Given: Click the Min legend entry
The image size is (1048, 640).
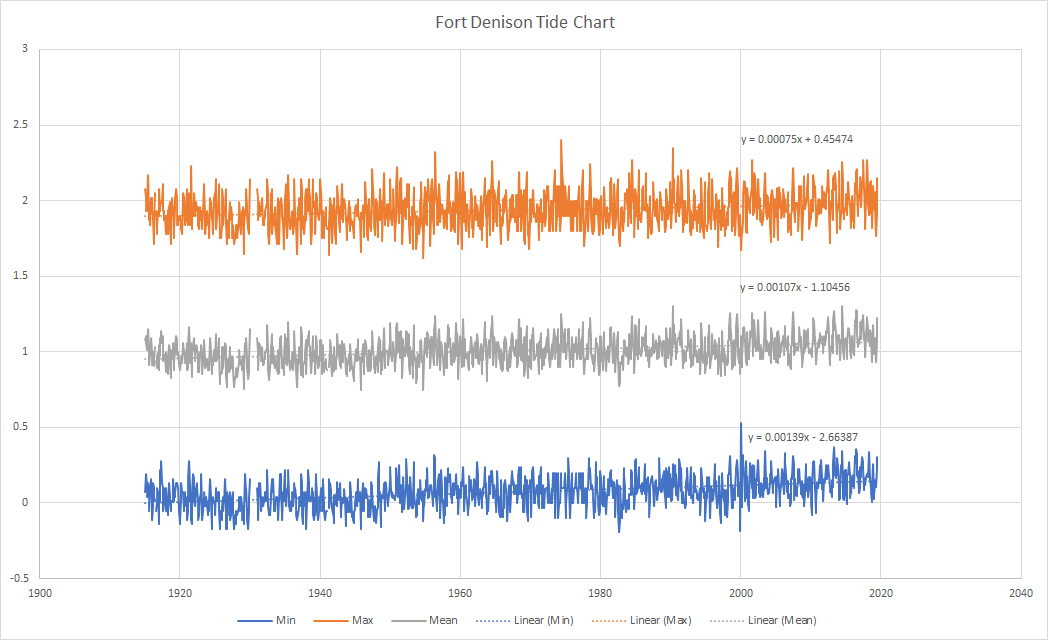Looking at the screenshot, I should tap(285, 621).
